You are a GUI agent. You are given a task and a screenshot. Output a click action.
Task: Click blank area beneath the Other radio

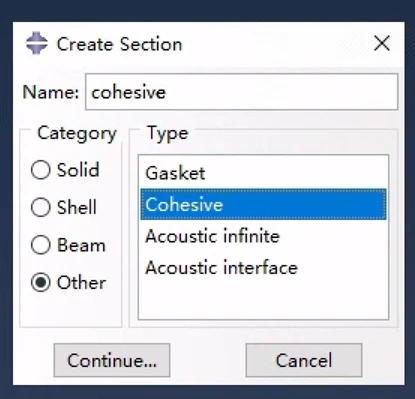[71, 310]
